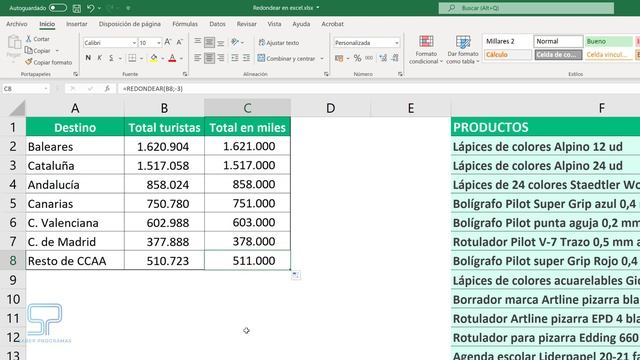Screen dimensions: 640x360
Task: Click the borders icon
Action: [132, 58]
